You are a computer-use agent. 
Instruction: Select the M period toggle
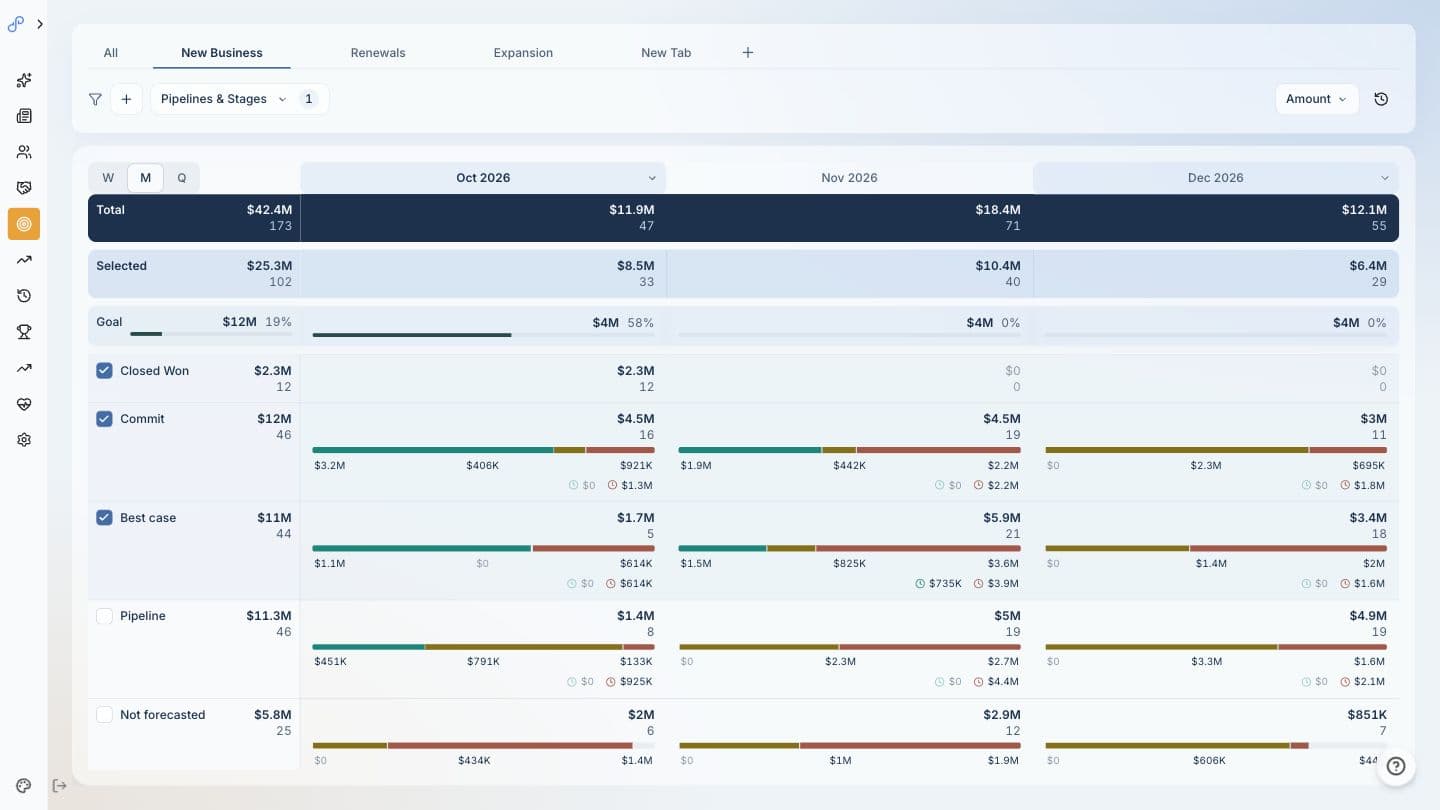(145, 178)
